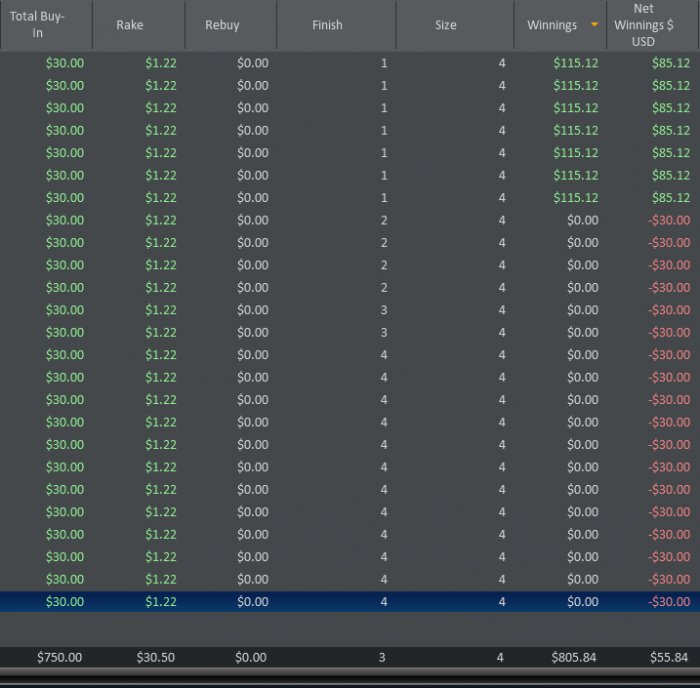Click the orange sort arrow beside Winnings
Screen dimensions: 700x688
(x=594, y=25)
